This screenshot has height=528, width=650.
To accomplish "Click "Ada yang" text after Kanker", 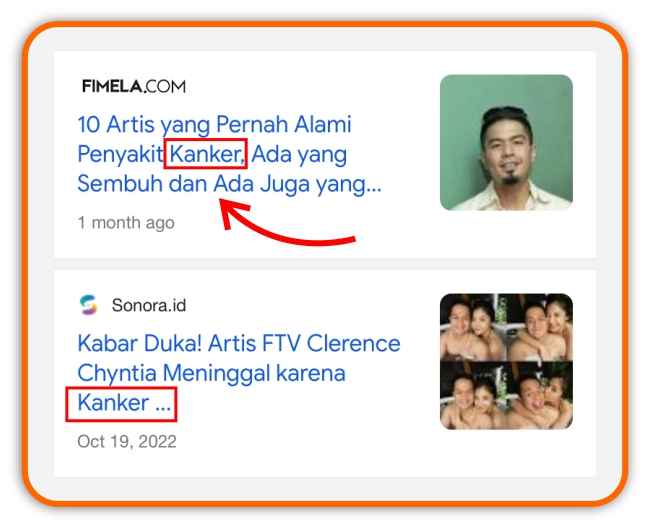I will click(x=299, y=154).
